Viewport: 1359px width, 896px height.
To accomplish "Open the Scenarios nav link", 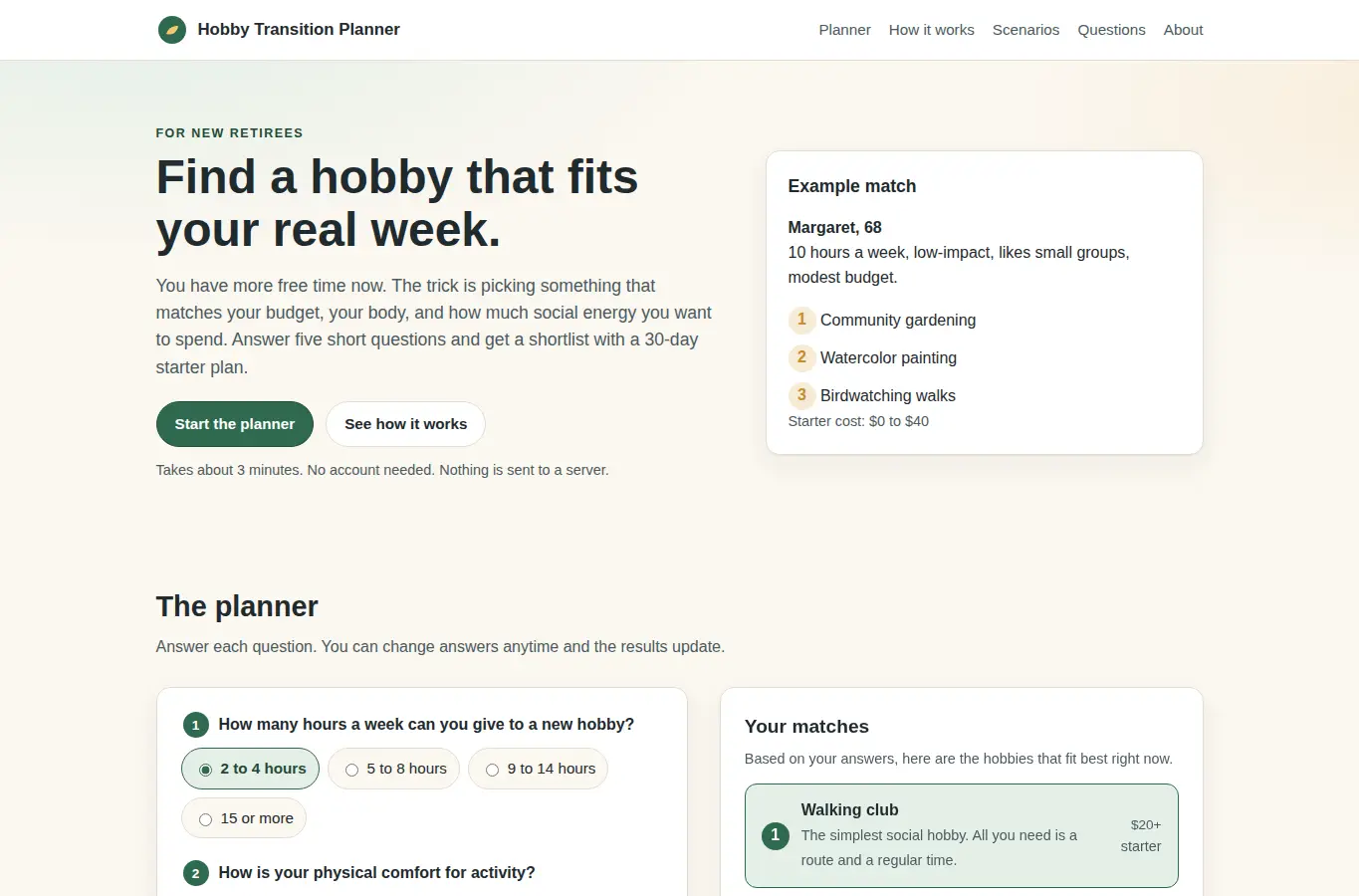I will (1025, 30).
